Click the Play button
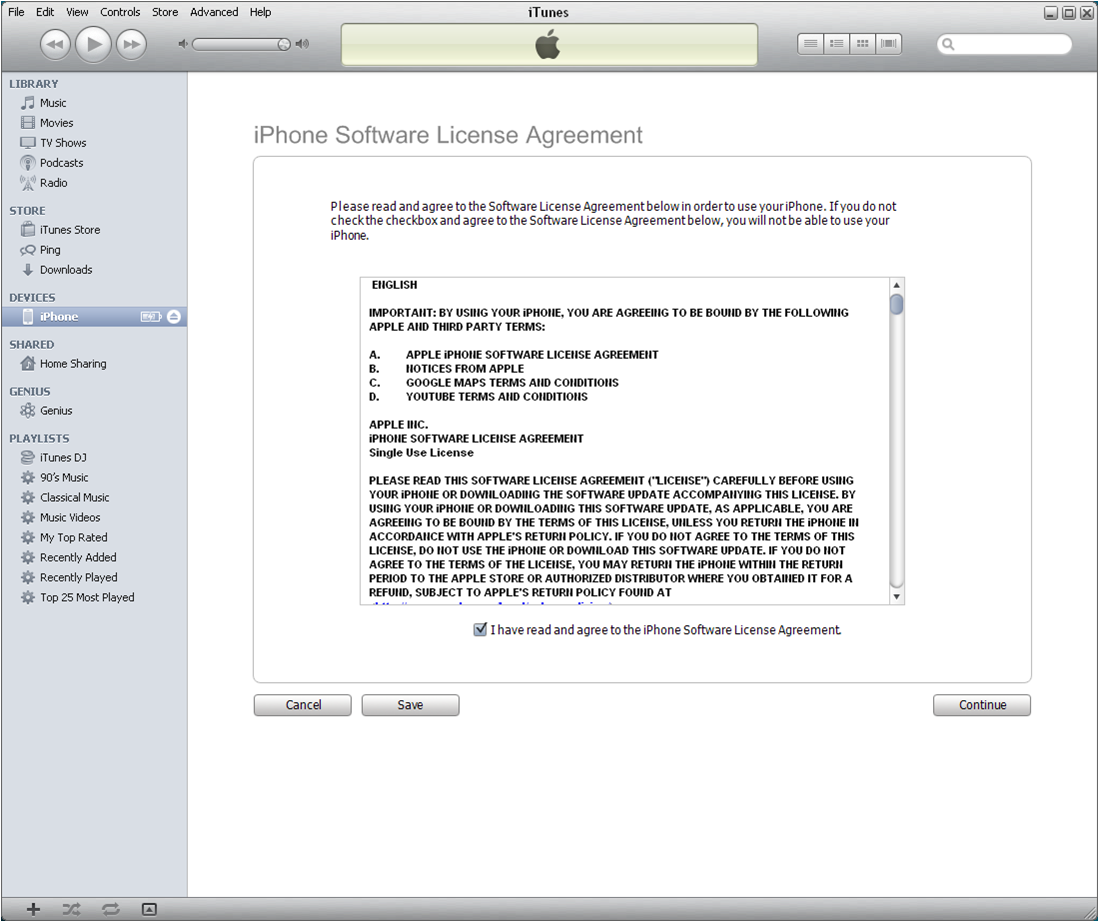1099x922 pixels. coord(93,44)
